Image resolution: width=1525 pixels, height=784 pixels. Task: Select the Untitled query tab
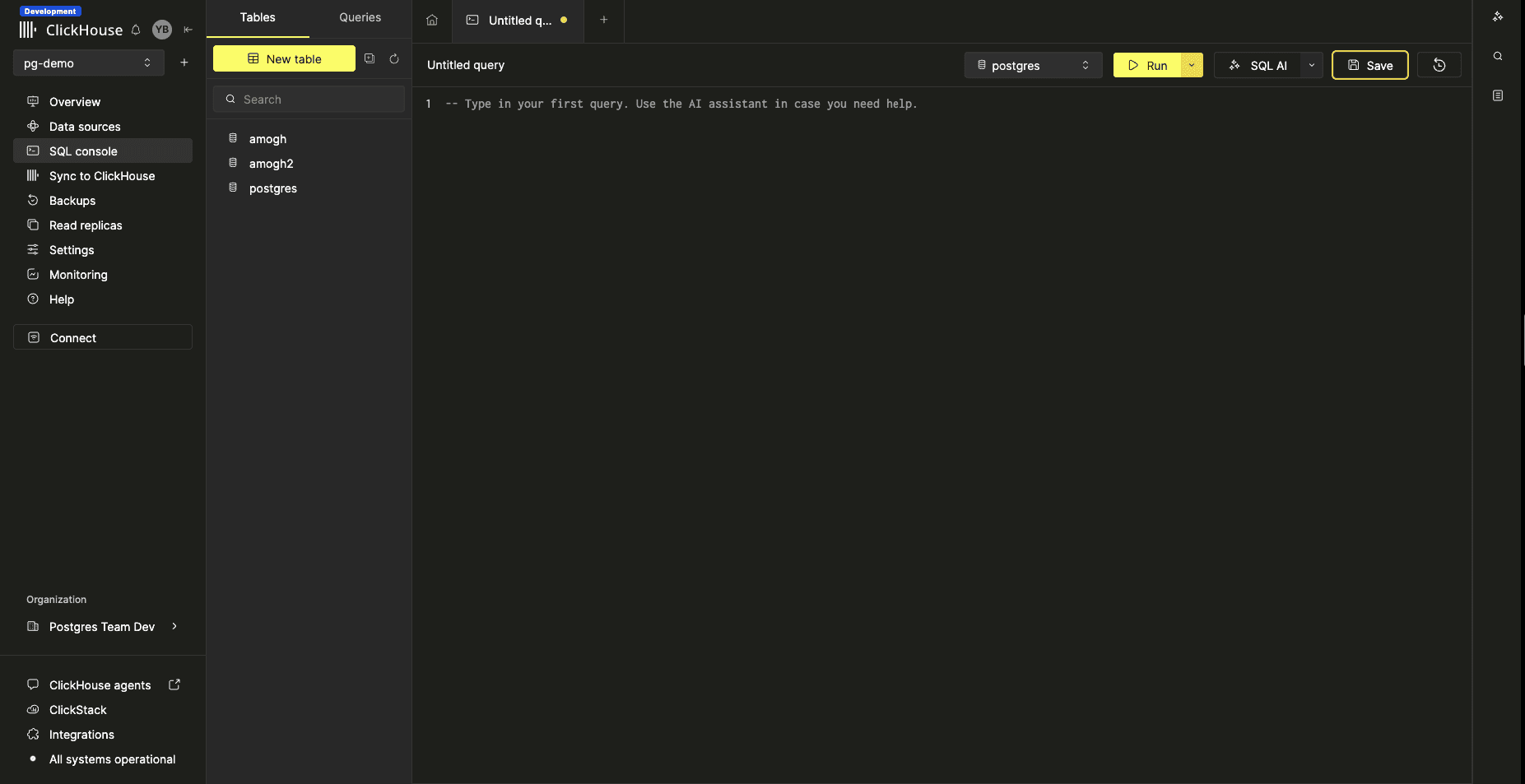coord(518,21)
